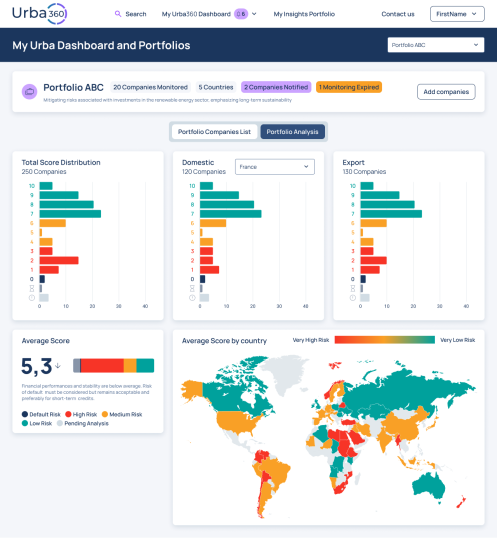Viewport: 497px width, 538px height.
Task: Click the hourglass icon in Total Score chart
Action: (32, 288)
